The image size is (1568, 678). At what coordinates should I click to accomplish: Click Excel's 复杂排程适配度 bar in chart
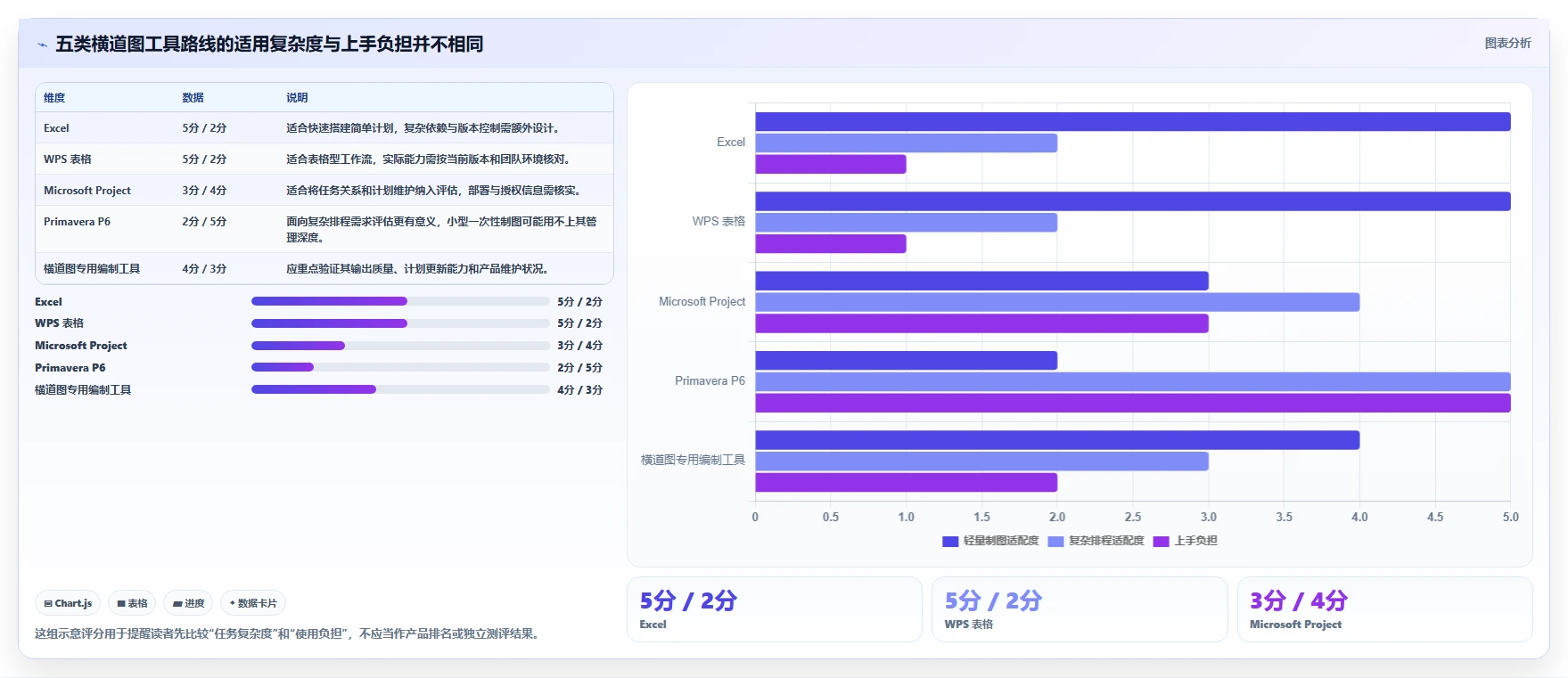[x=907, y=143]
